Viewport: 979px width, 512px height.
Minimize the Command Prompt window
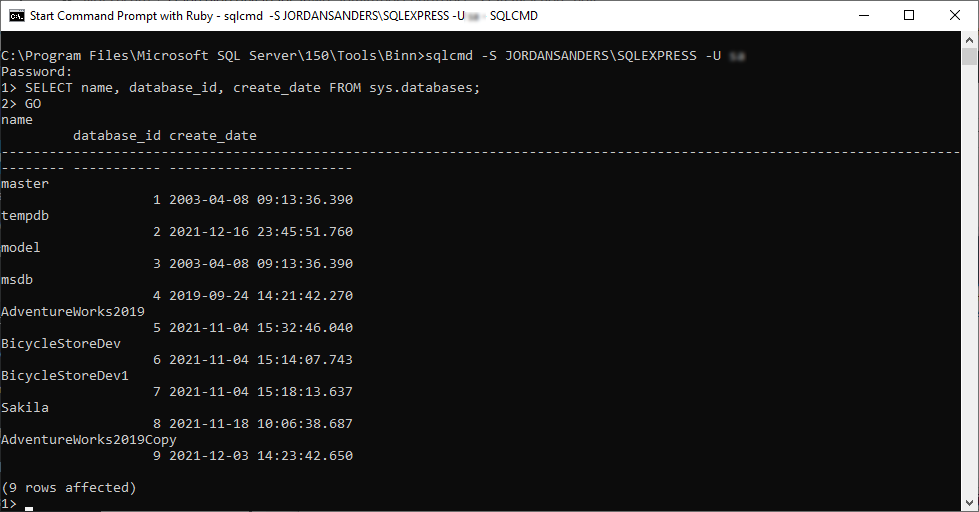[864, 15]
